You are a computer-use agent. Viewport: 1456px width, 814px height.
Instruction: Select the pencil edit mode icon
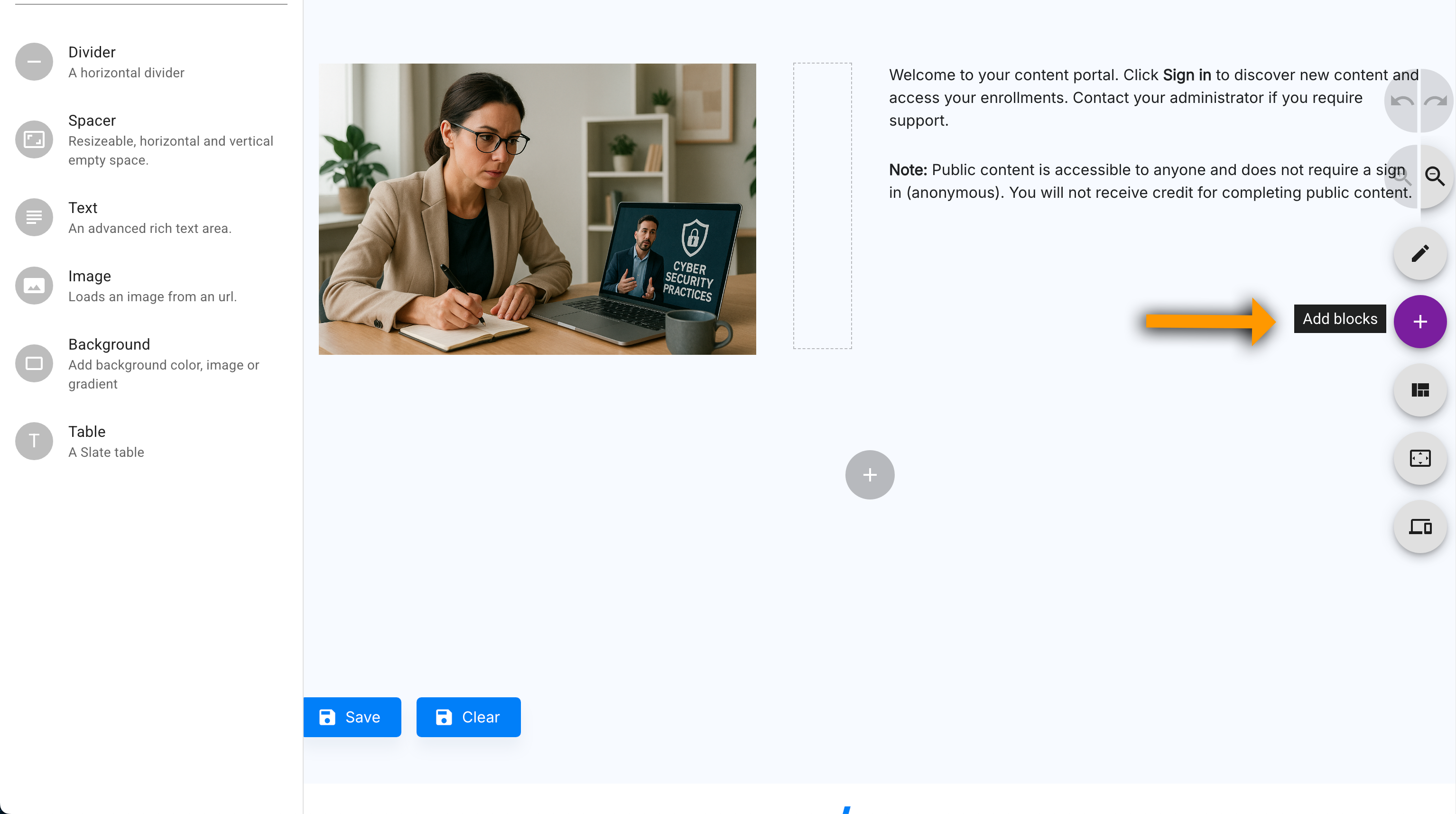(x=1419, y=253)
